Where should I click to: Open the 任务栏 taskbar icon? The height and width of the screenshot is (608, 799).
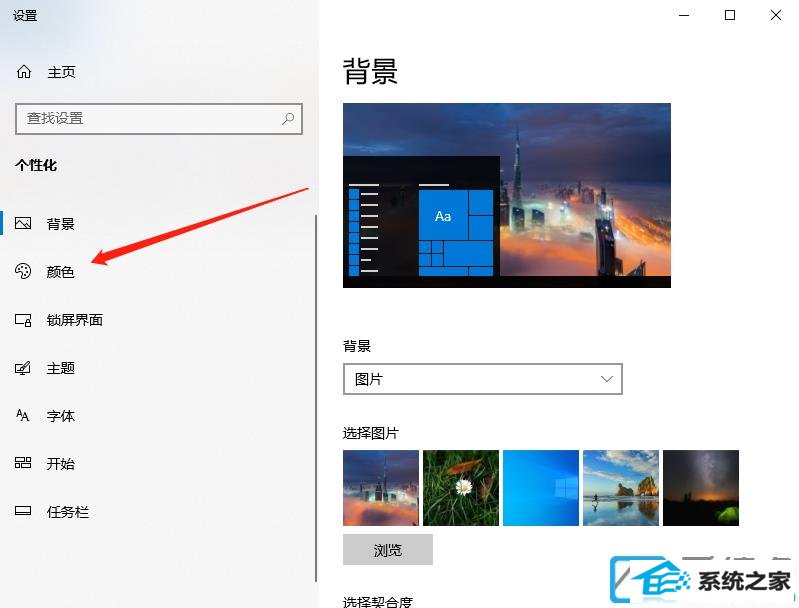coord(23,511)
